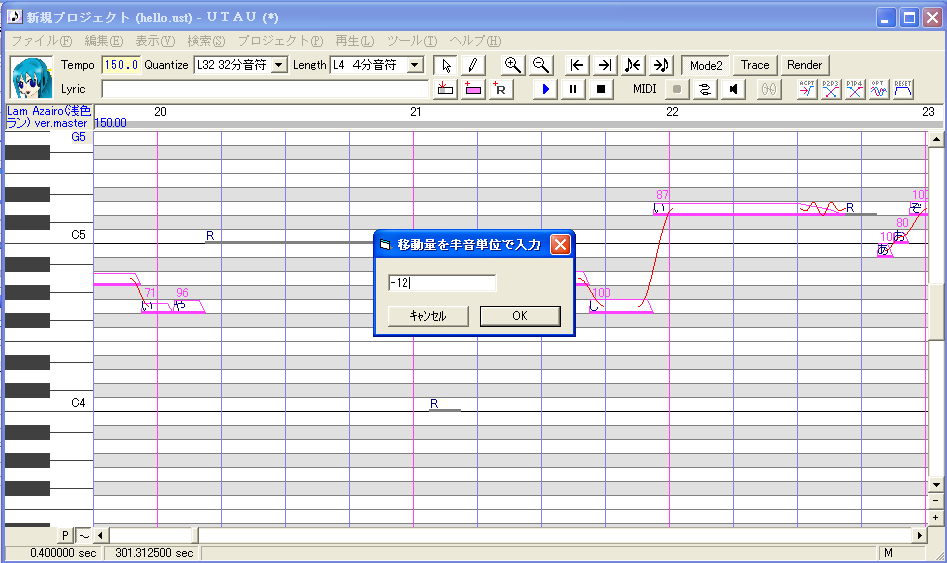The image size is (947, 563).
Task: Click the ACPT envelope icon
Action: point(807,89)
